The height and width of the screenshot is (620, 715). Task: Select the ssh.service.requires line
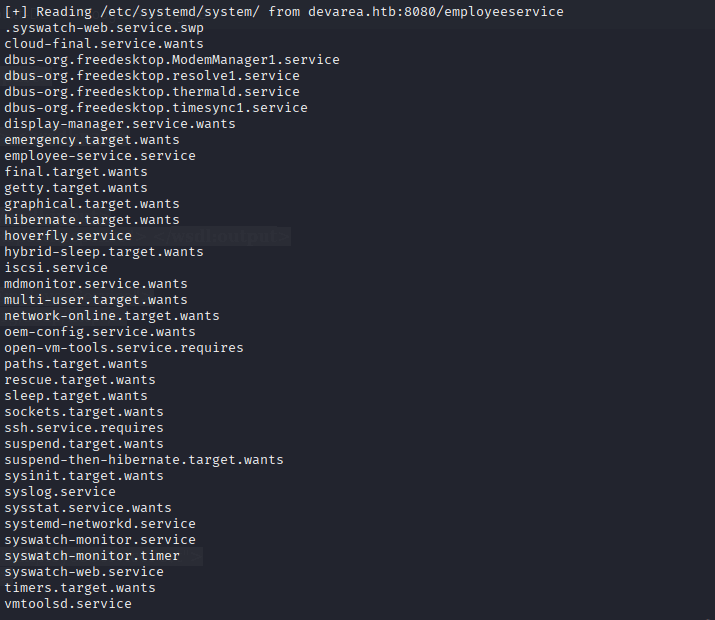[x=84, y=428]
